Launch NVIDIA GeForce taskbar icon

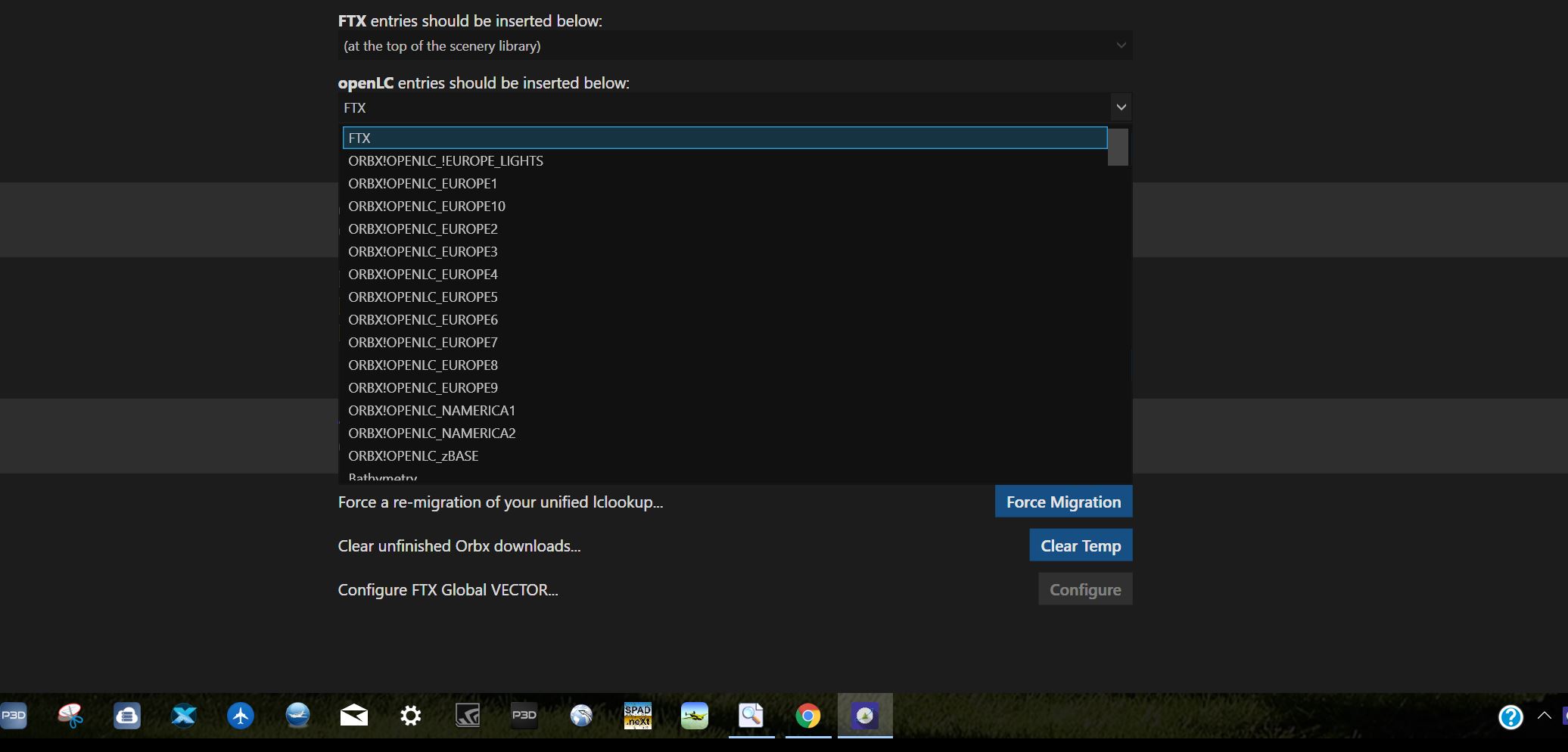point(468,716)
